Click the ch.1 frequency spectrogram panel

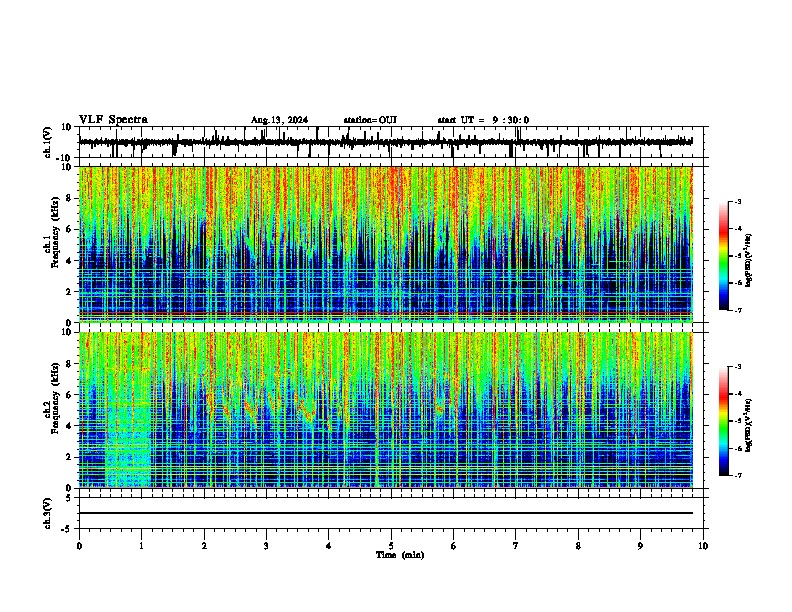(386, 244)
